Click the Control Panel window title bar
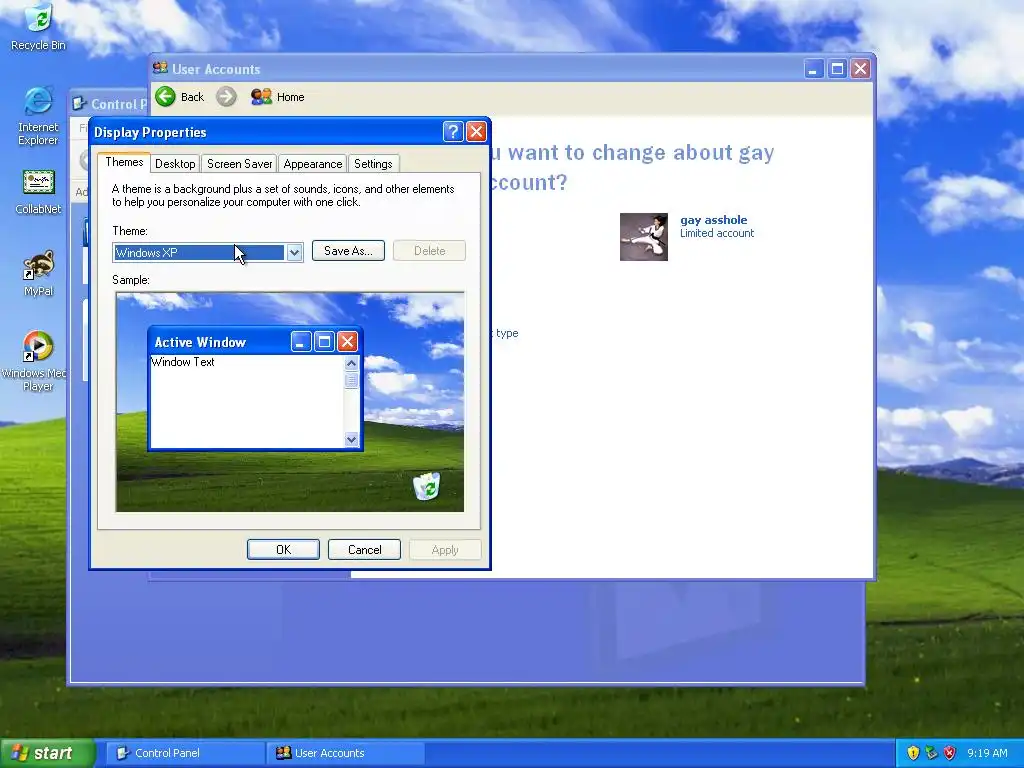1024x768 pixels. (x=108, y=103)
